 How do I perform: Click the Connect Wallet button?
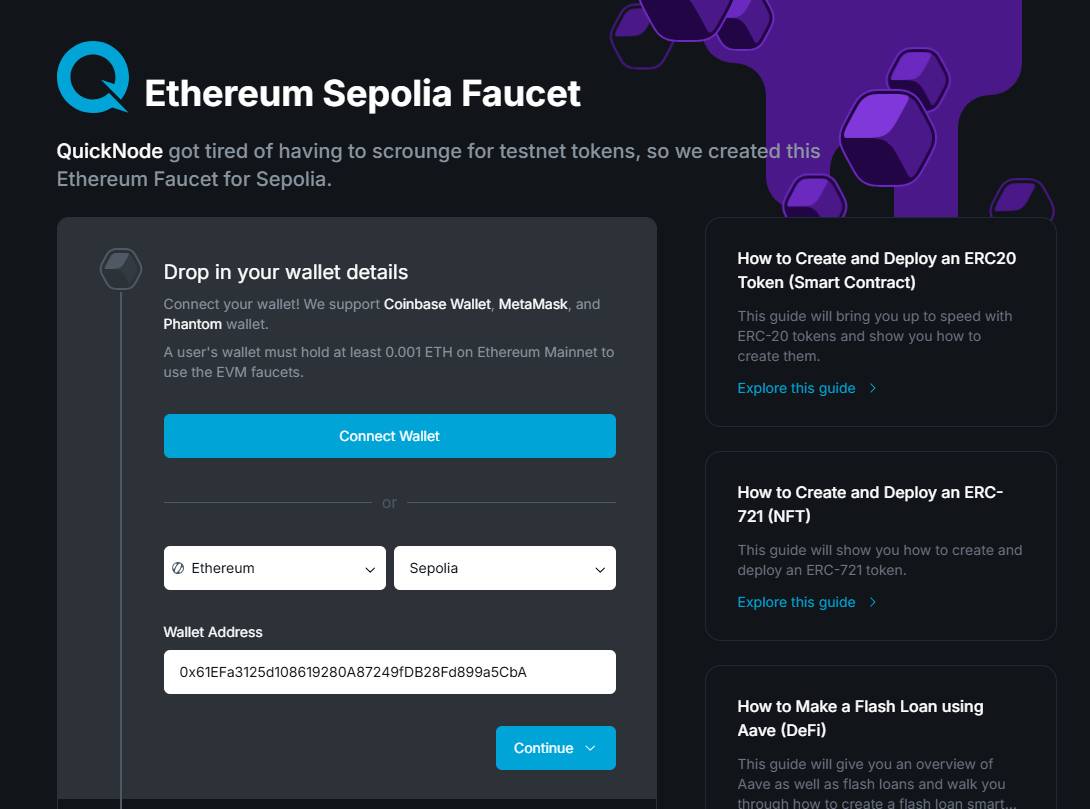389,436
